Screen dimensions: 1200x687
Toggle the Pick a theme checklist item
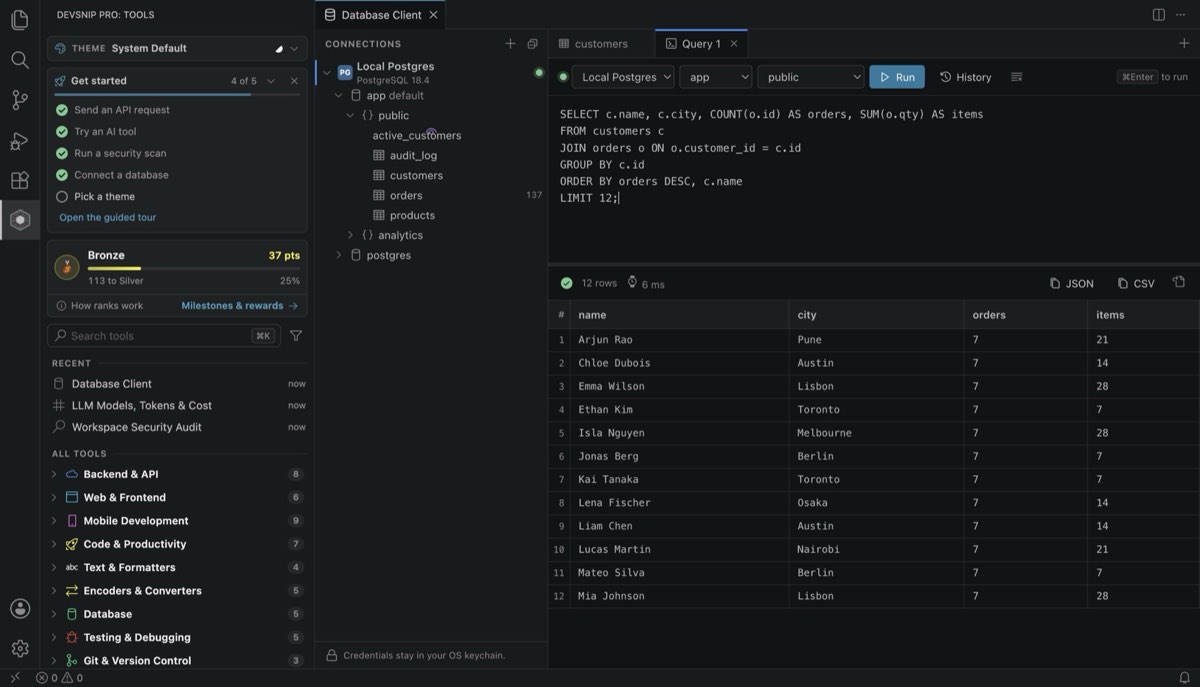click(x=62, y=196)
